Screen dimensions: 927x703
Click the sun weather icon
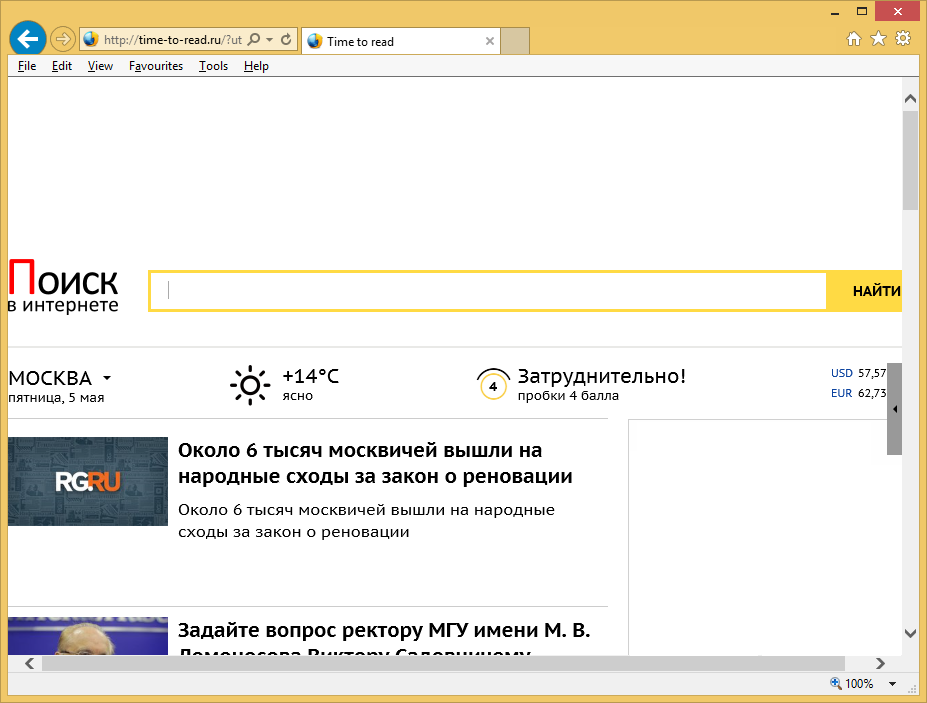click(x=250, y=385)
